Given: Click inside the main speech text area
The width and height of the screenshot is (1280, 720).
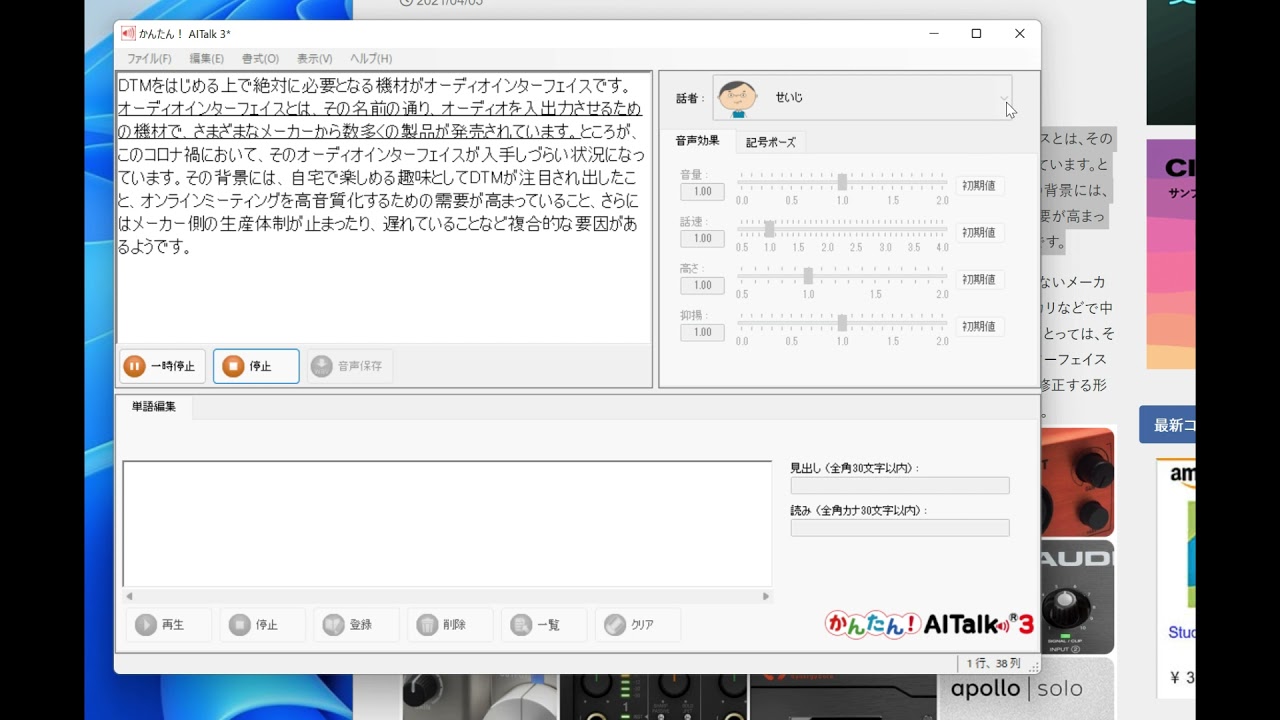Looking at the screenshot, I should pos(384,207).
